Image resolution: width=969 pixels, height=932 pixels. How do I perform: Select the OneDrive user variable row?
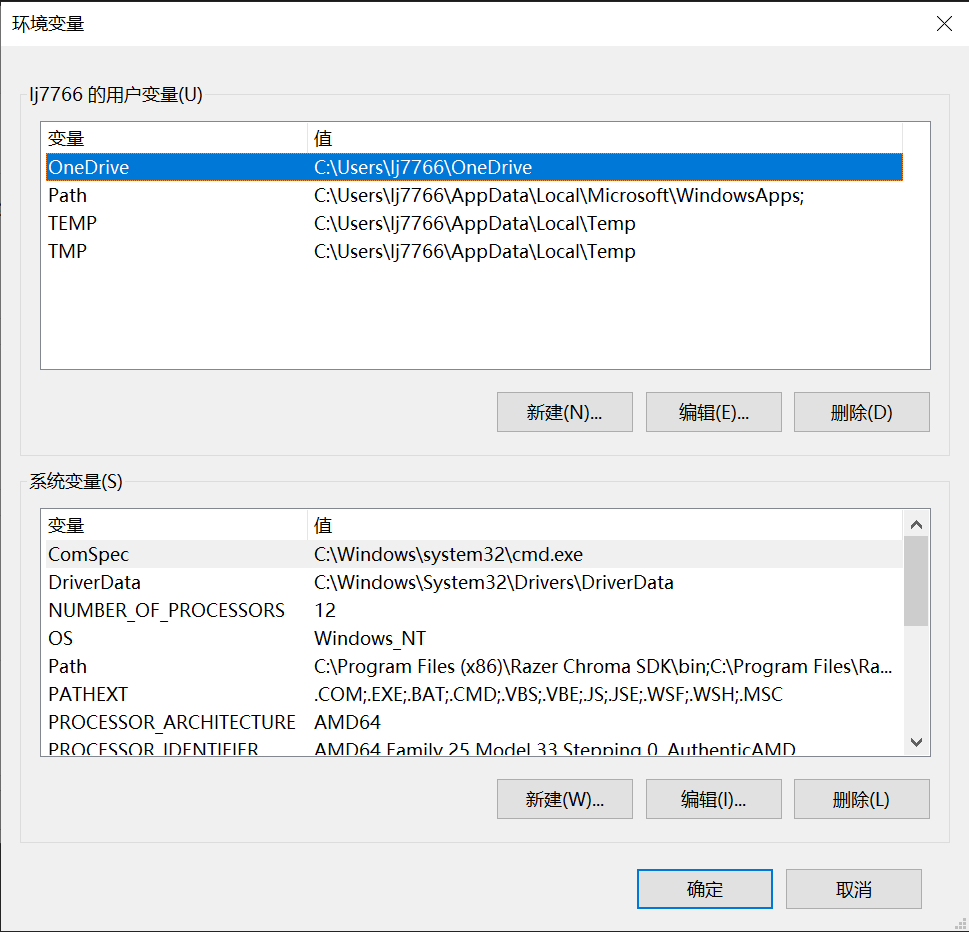[89, 168]
